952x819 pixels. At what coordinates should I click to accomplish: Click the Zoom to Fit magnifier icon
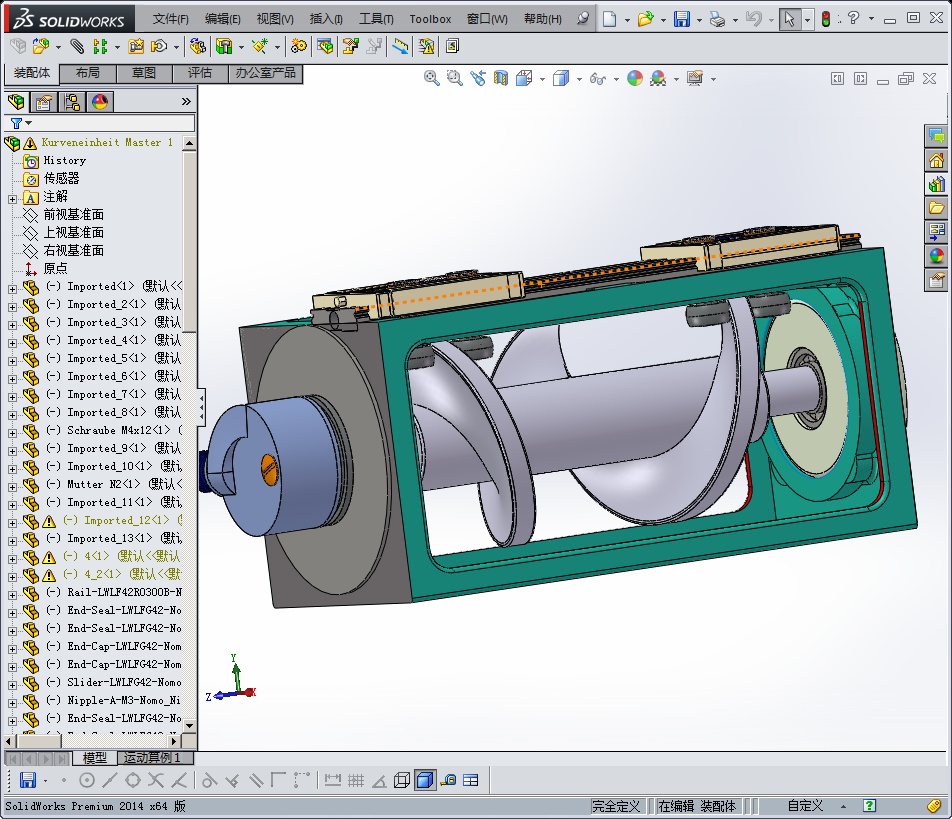pyautogui.click(x=432, y=78)
